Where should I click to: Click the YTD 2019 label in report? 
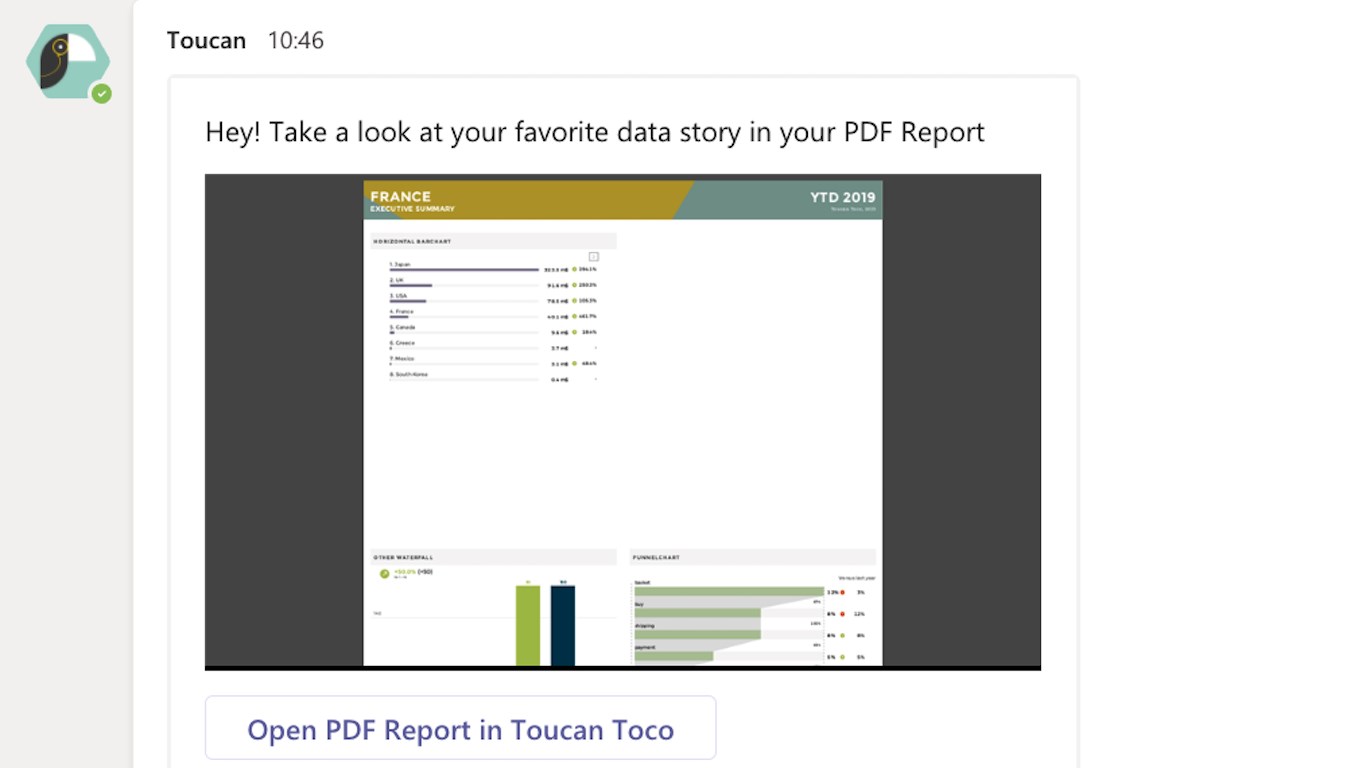(x=842, y=198)
